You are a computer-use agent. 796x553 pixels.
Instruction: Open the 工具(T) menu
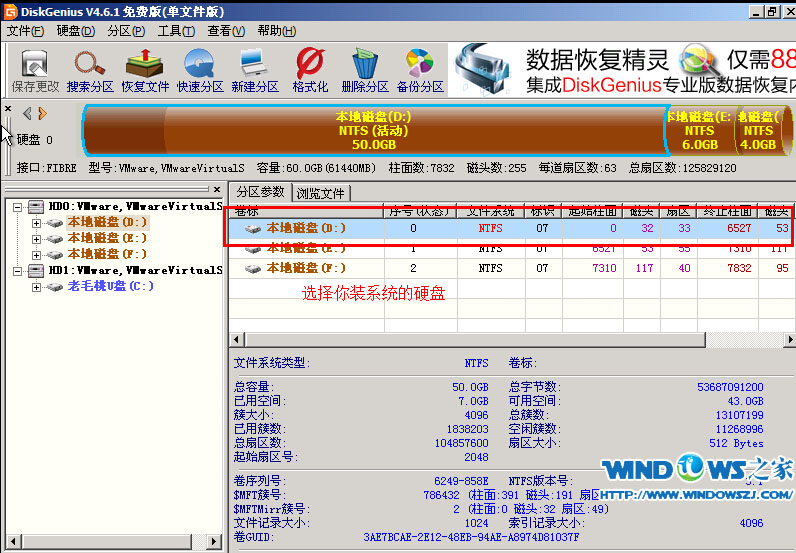(x=175, y=31)
